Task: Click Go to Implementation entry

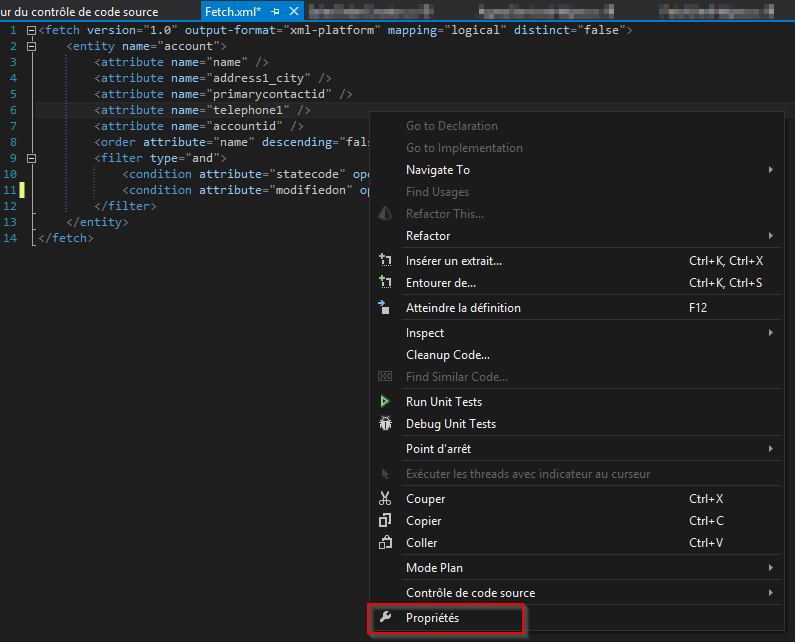Action: tap(576, 148)
